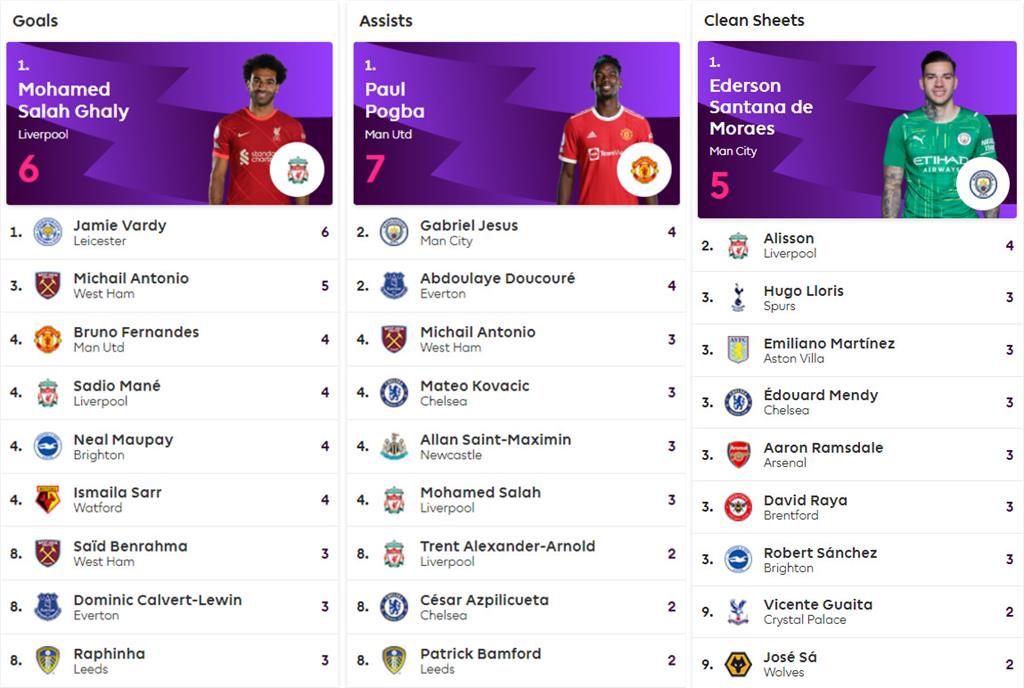Click the Leeds badge next to Raphinha

pyautogui.click(x=47, y=660)
